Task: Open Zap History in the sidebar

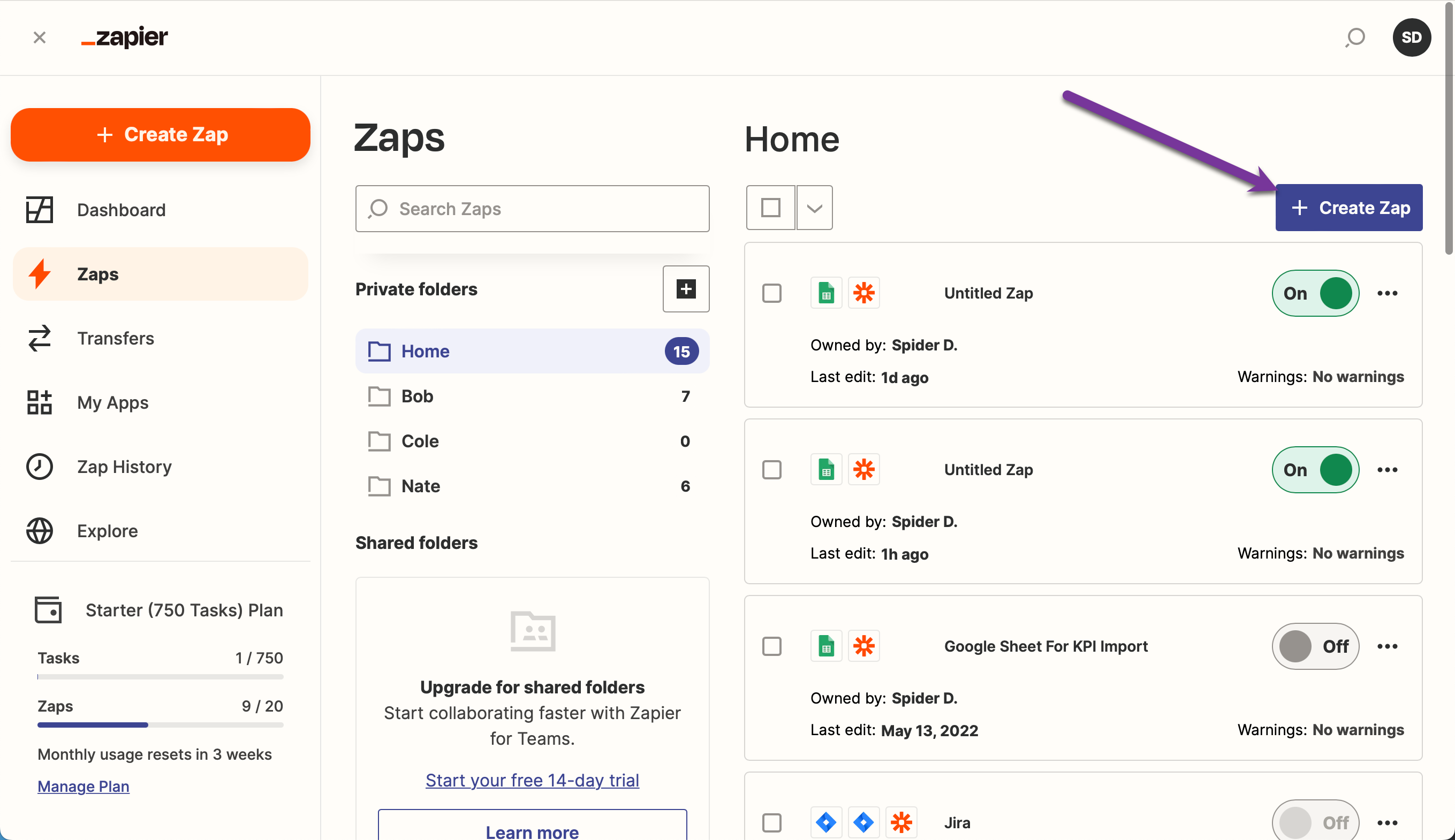Action: pyautogui.click(x=161, y=466)
